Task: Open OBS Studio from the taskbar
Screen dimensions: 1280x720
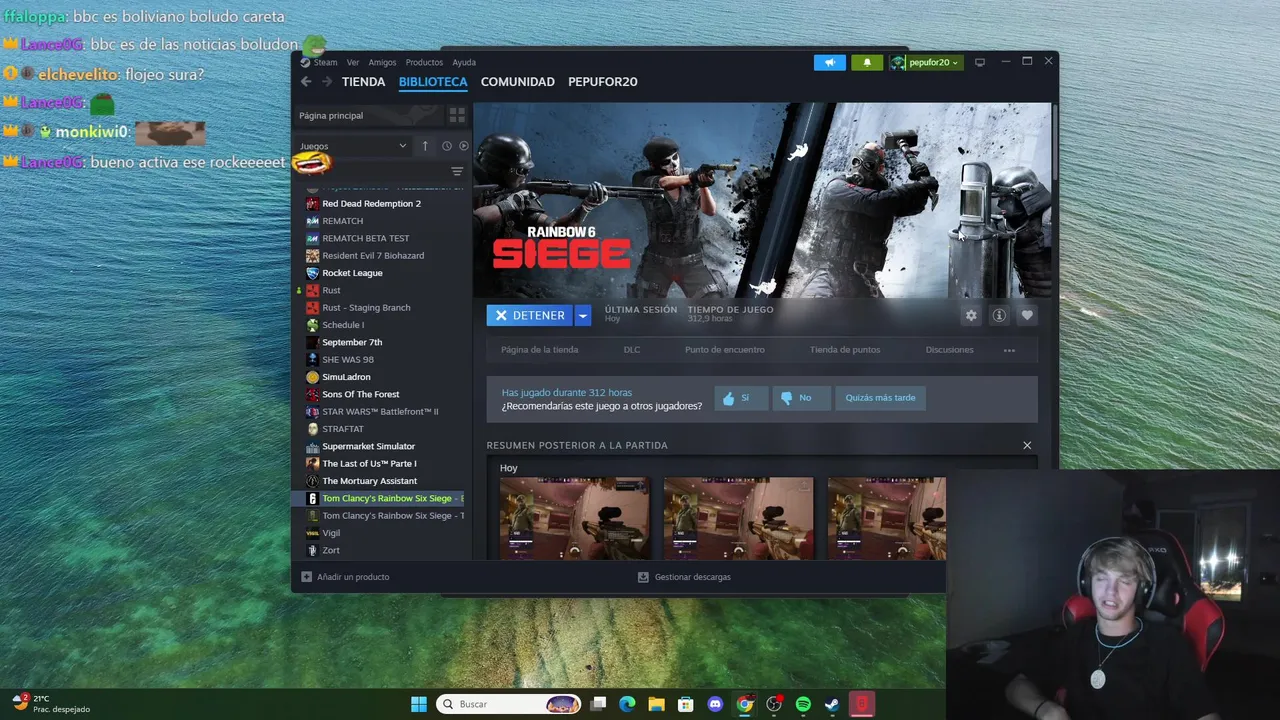Action: click(774, 704)
